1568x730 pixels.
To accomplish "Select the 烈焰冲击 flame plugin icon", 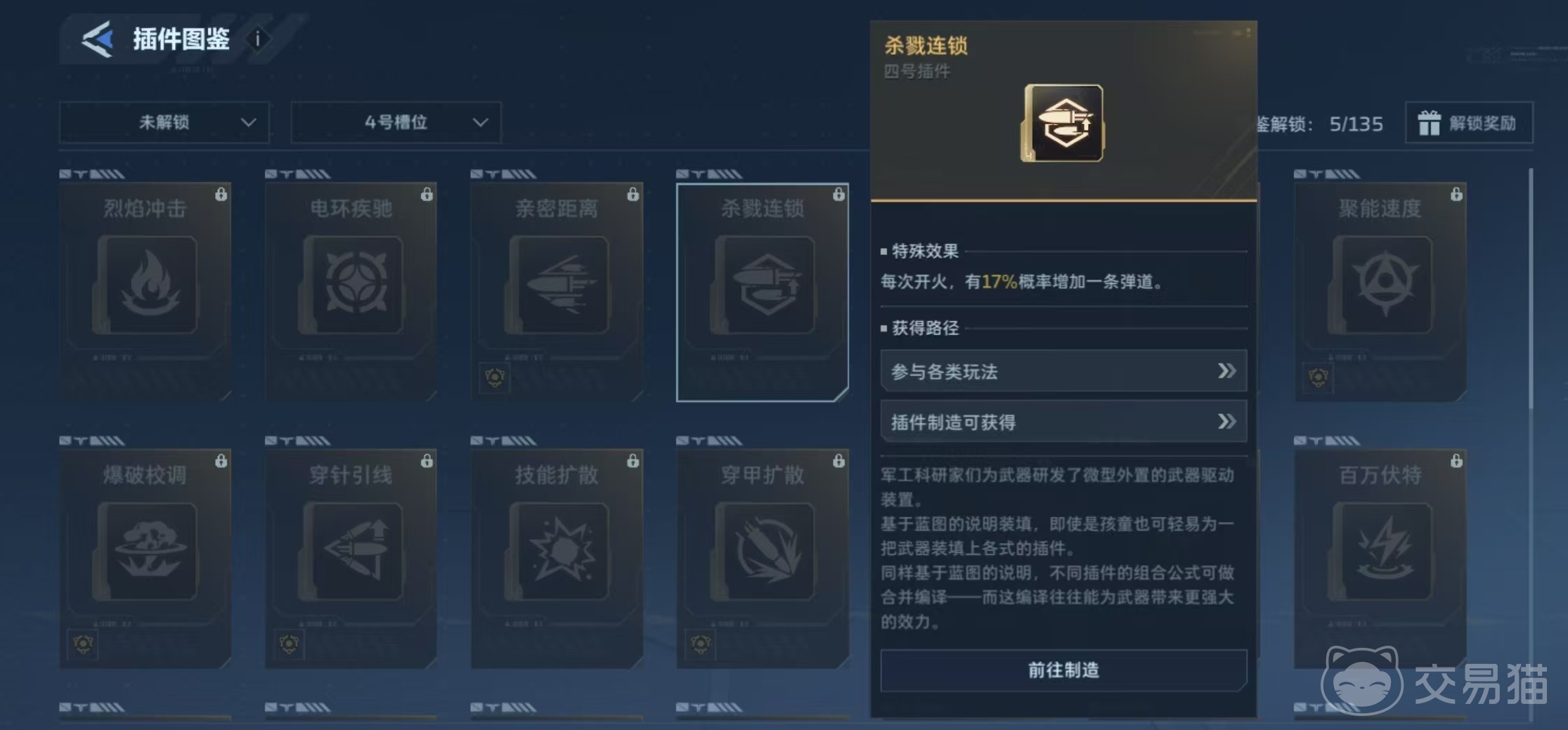I will 145,284.
